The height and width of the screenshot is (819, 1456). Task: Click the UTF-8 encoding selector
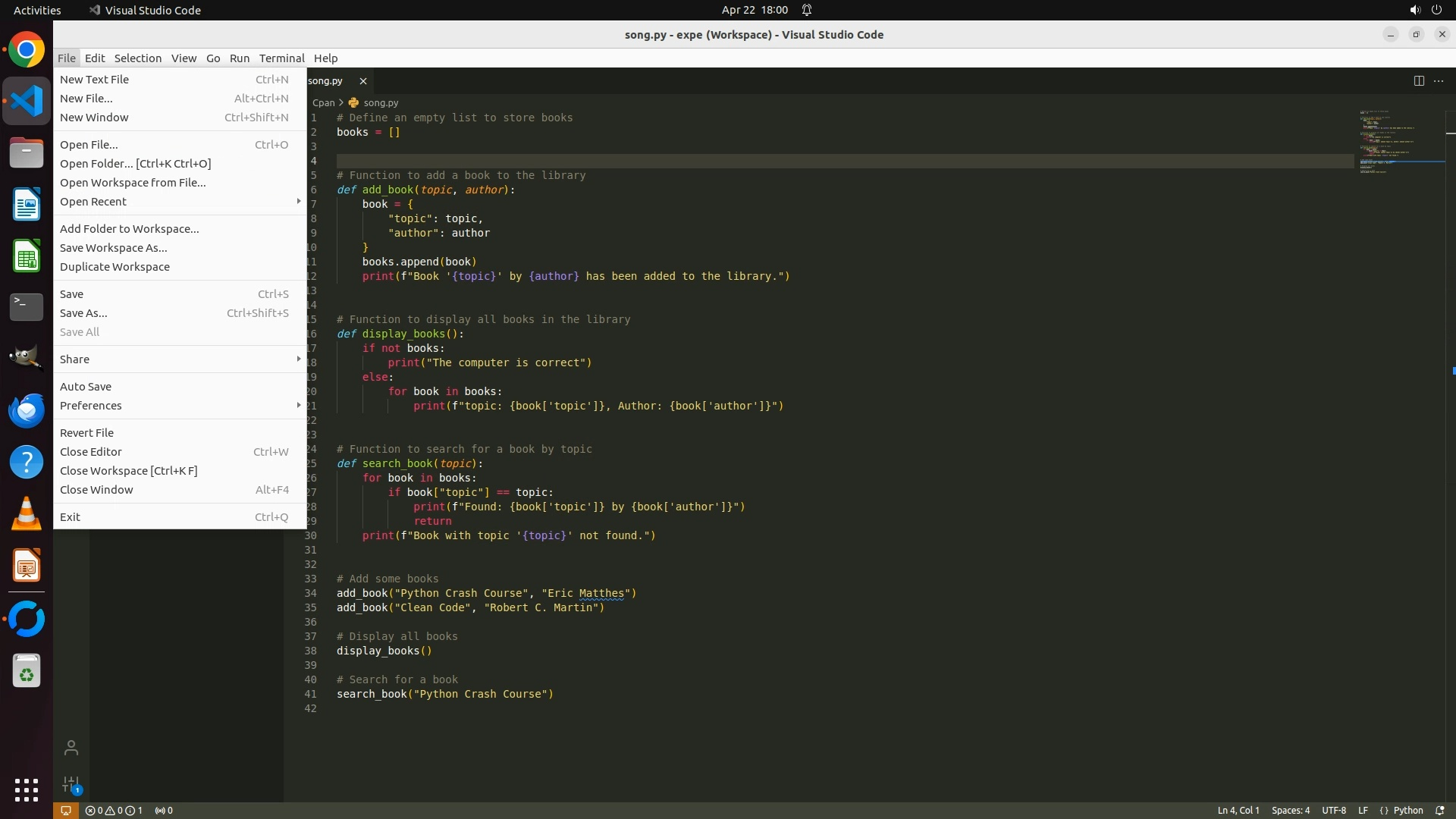(x=1333, y=810)
